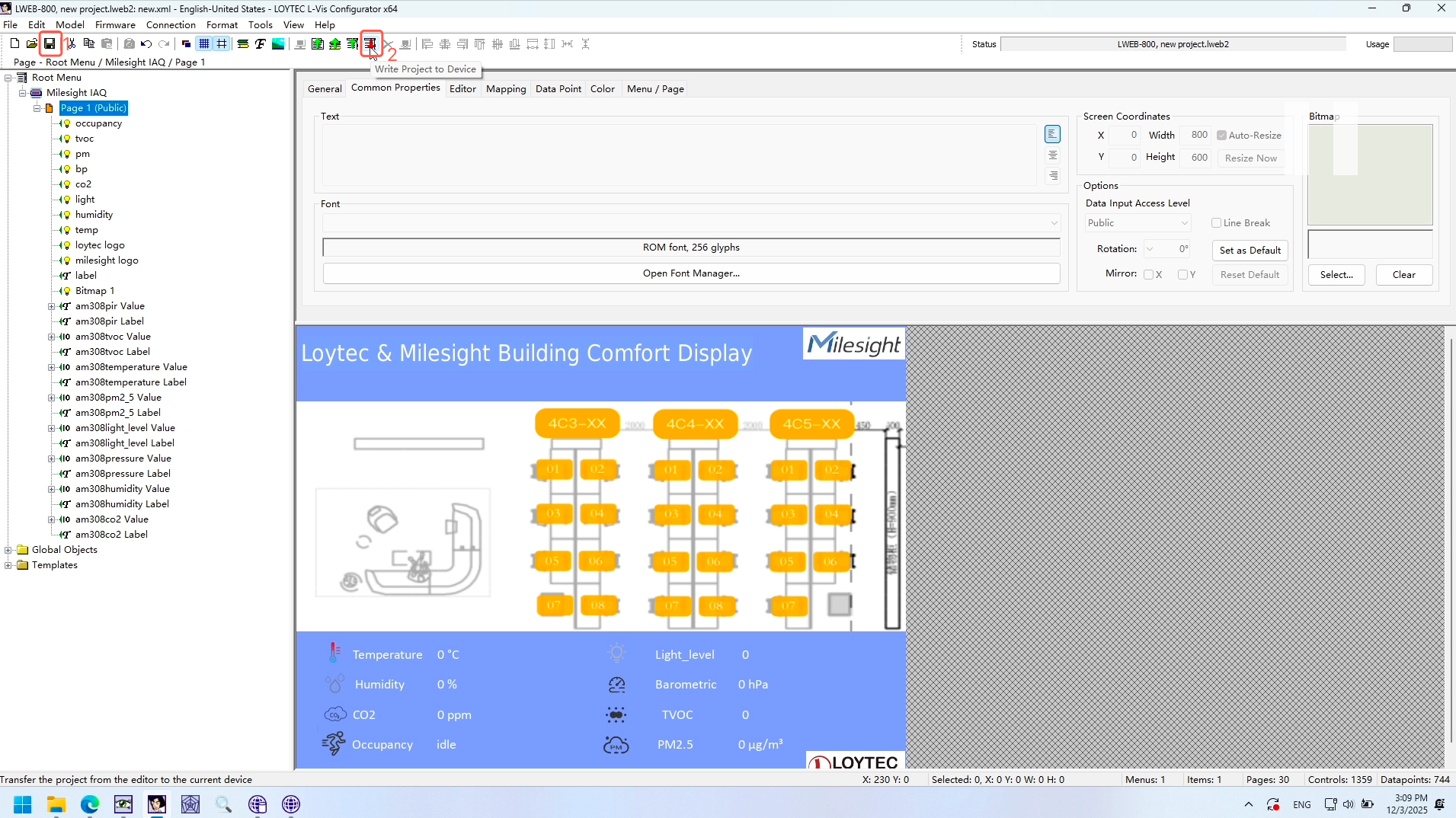Screen dimensions: 1456x818
Task: Select right text alignment button
Action: coord(1052,176)
